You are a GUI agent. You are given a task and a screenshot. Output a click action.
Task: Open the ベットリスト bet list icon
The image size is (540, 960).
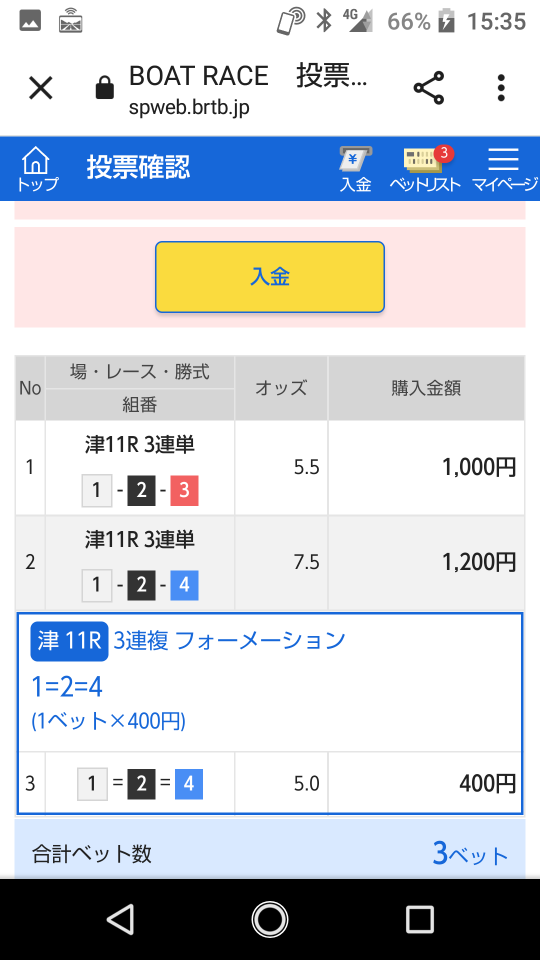426,170
